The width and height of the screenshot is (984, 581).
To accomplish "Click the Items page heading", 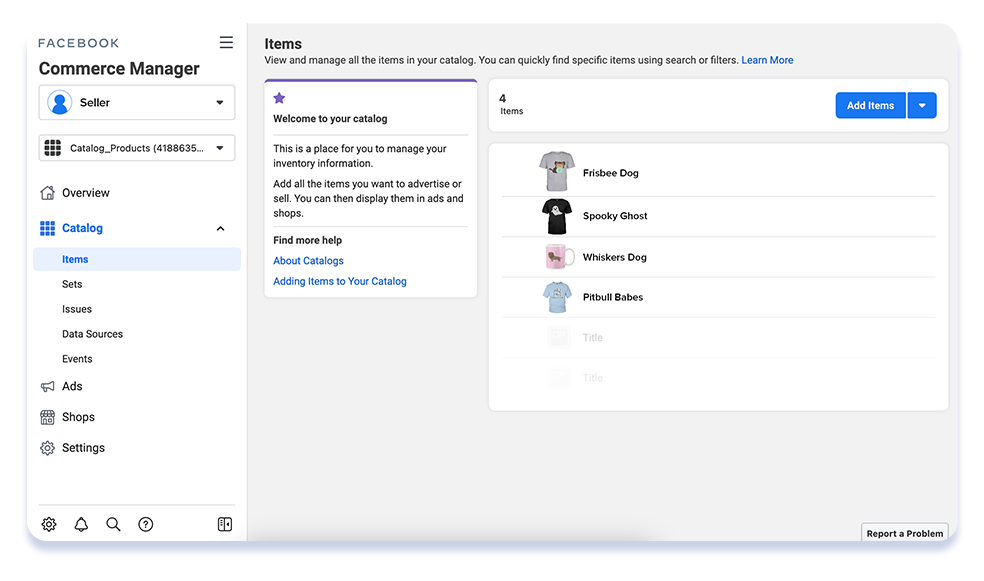I will [283, 44].
